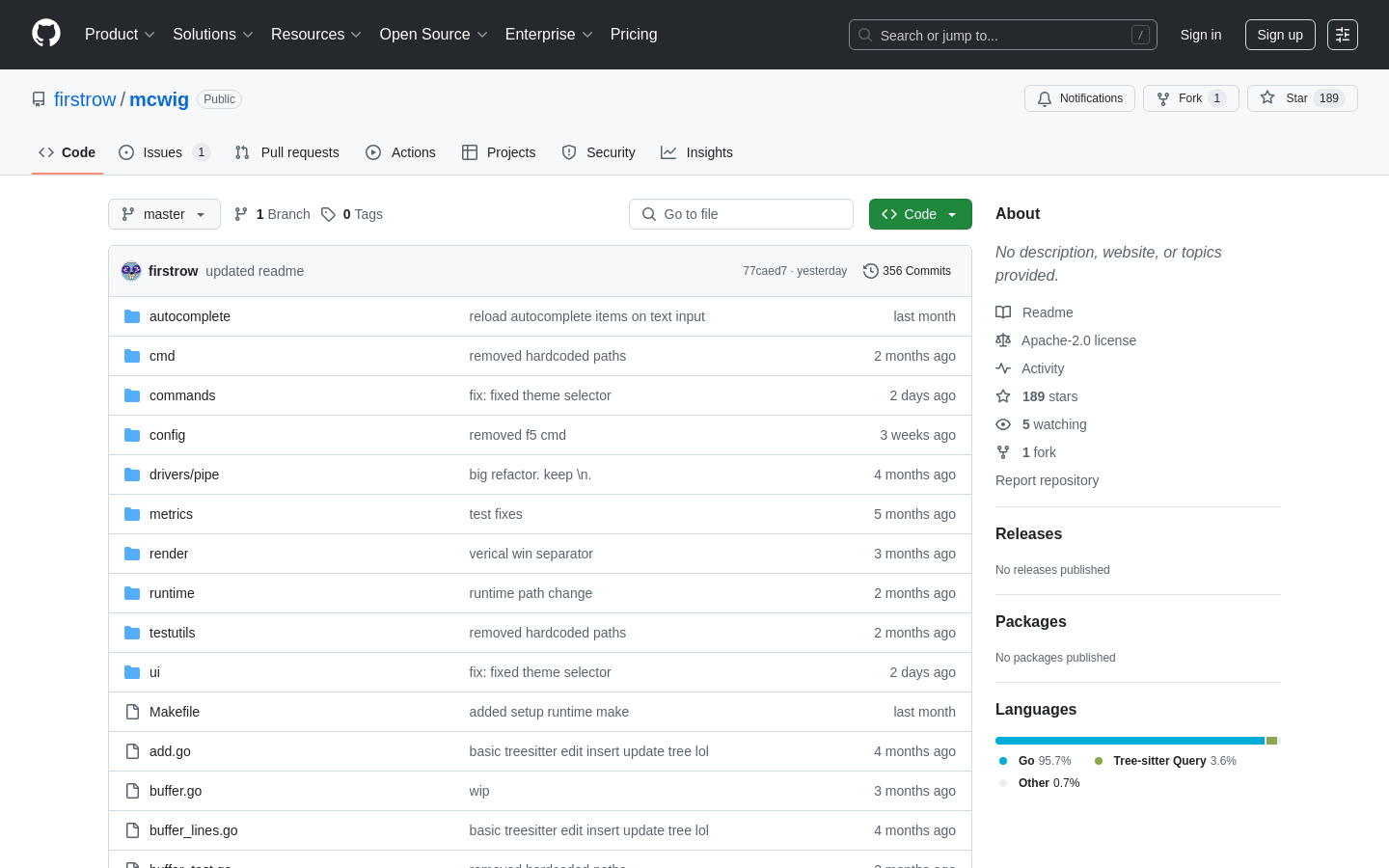This screenshot has width=1389, height=868.
Task: Click the buffer_lines.go file icon
Action: (132, 830)
